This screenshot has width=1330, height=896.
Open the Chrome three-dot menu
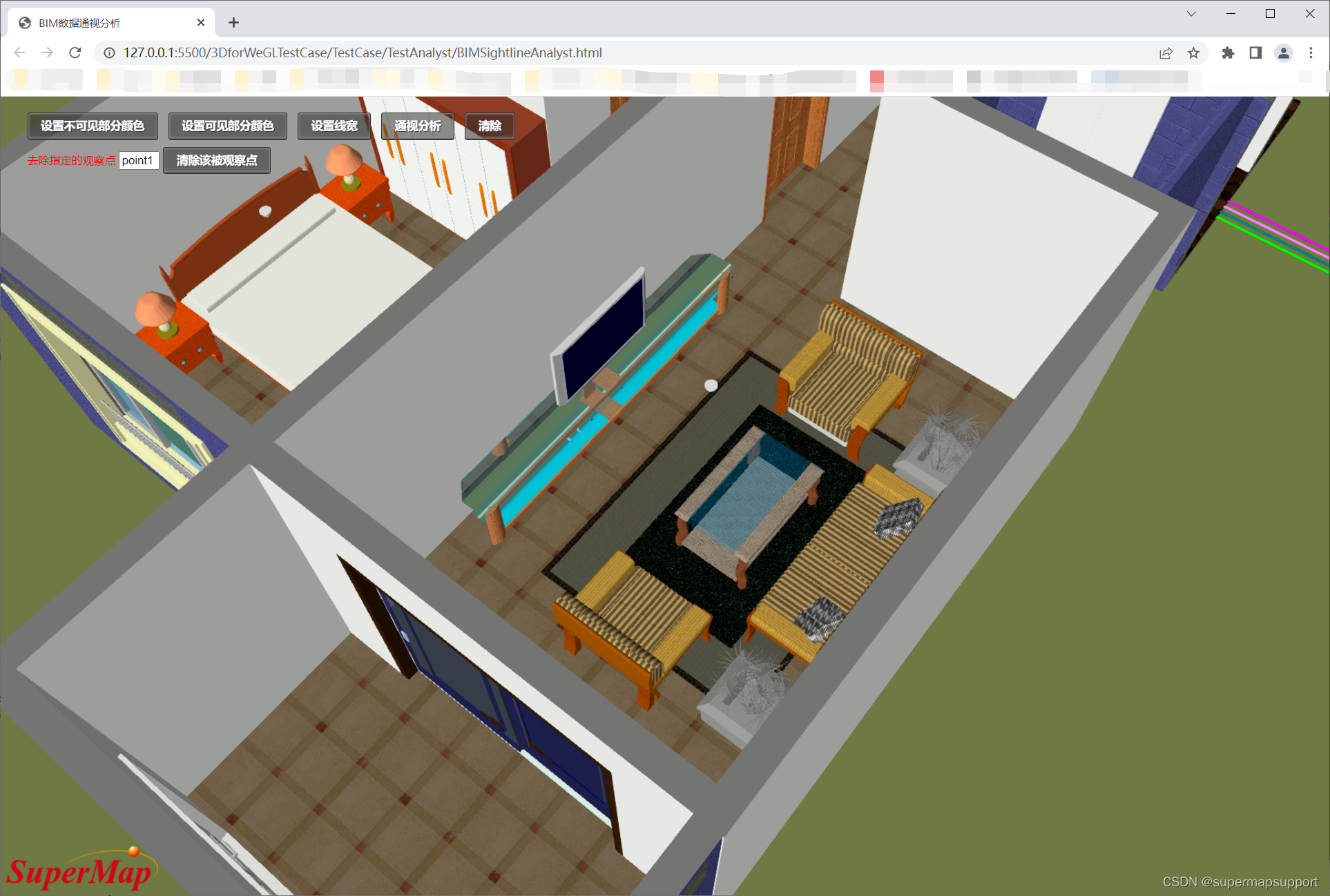1311,53
